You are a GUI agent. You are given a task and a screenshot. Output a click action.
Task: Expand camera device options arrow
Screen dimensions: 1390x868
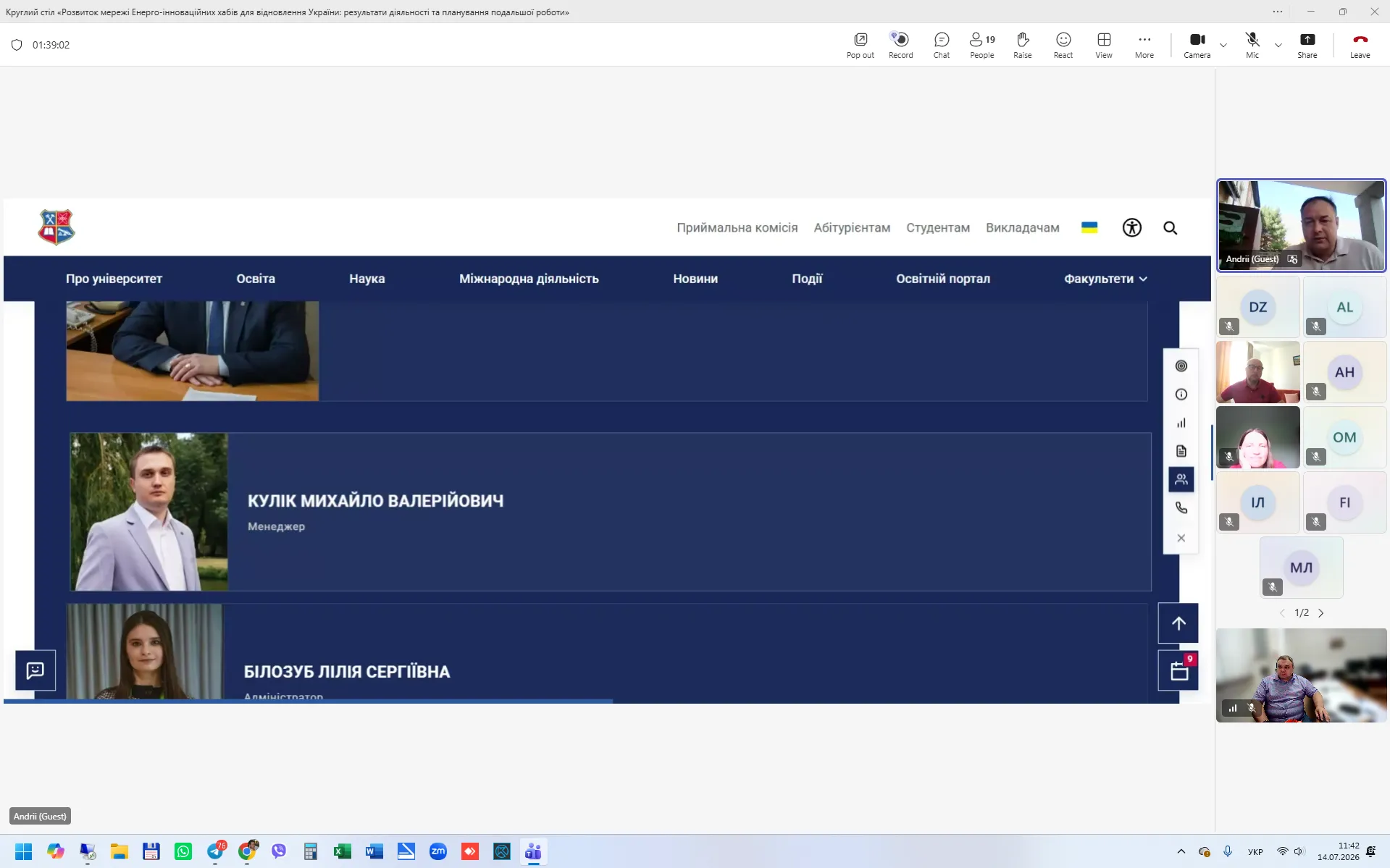[1223, 45]
